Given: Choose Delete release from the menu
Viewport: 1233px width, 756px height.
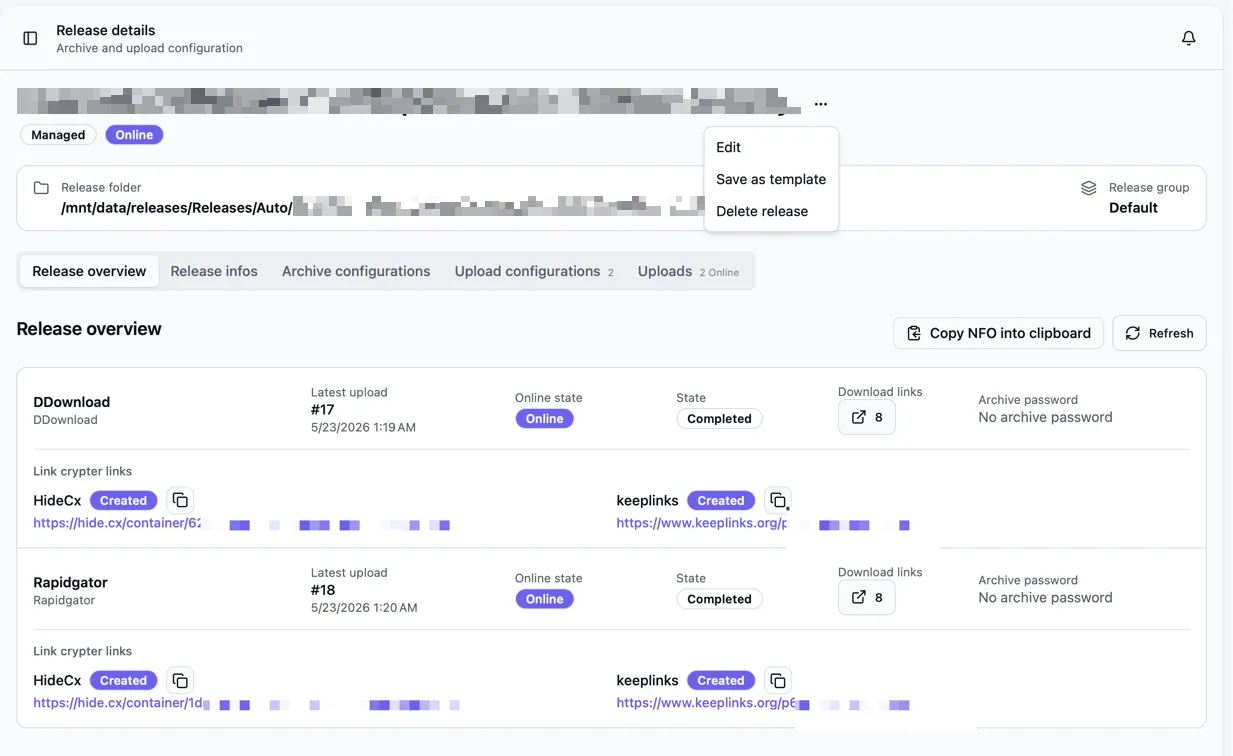Looking at the screenshot, I should [x=771, y=211].
